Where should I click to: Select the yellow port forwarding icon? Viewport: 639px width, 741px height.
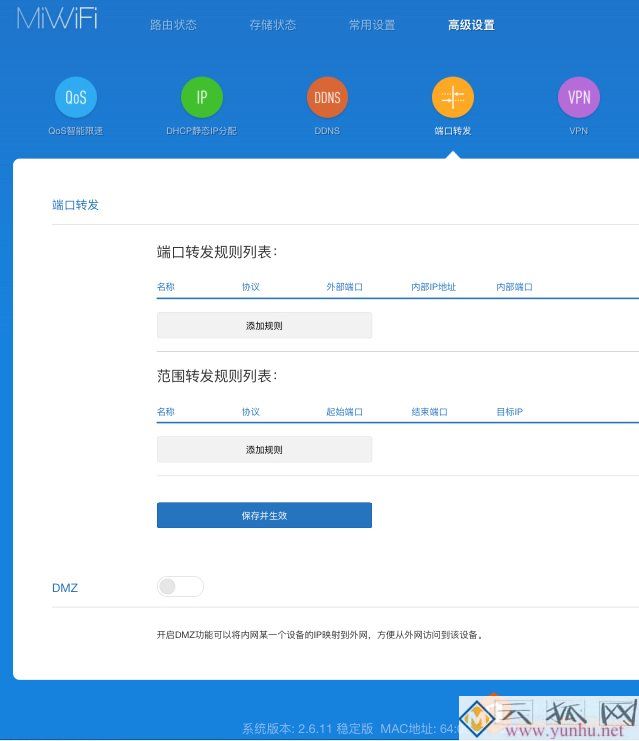pyautogui.click(x=453, y=97)
